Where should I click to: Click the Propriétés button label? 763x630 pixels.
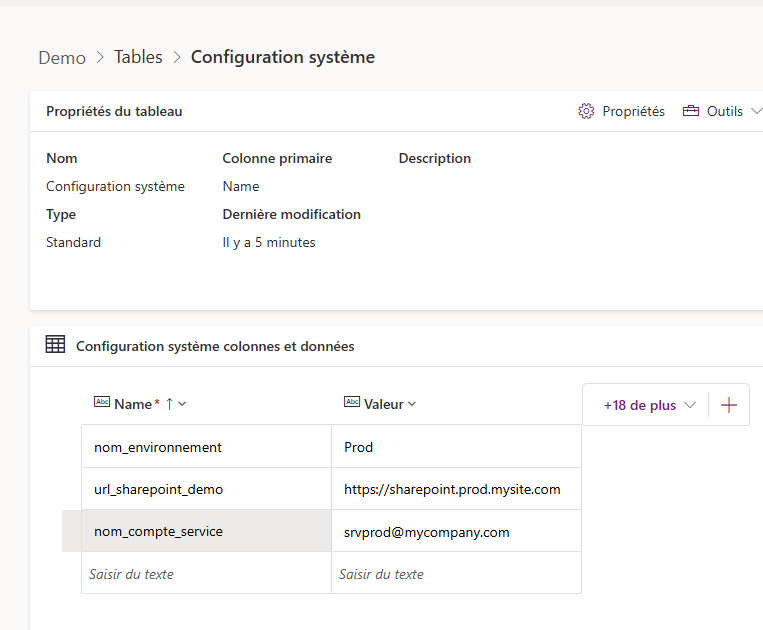pyautogui.click(x=633, y=111)
